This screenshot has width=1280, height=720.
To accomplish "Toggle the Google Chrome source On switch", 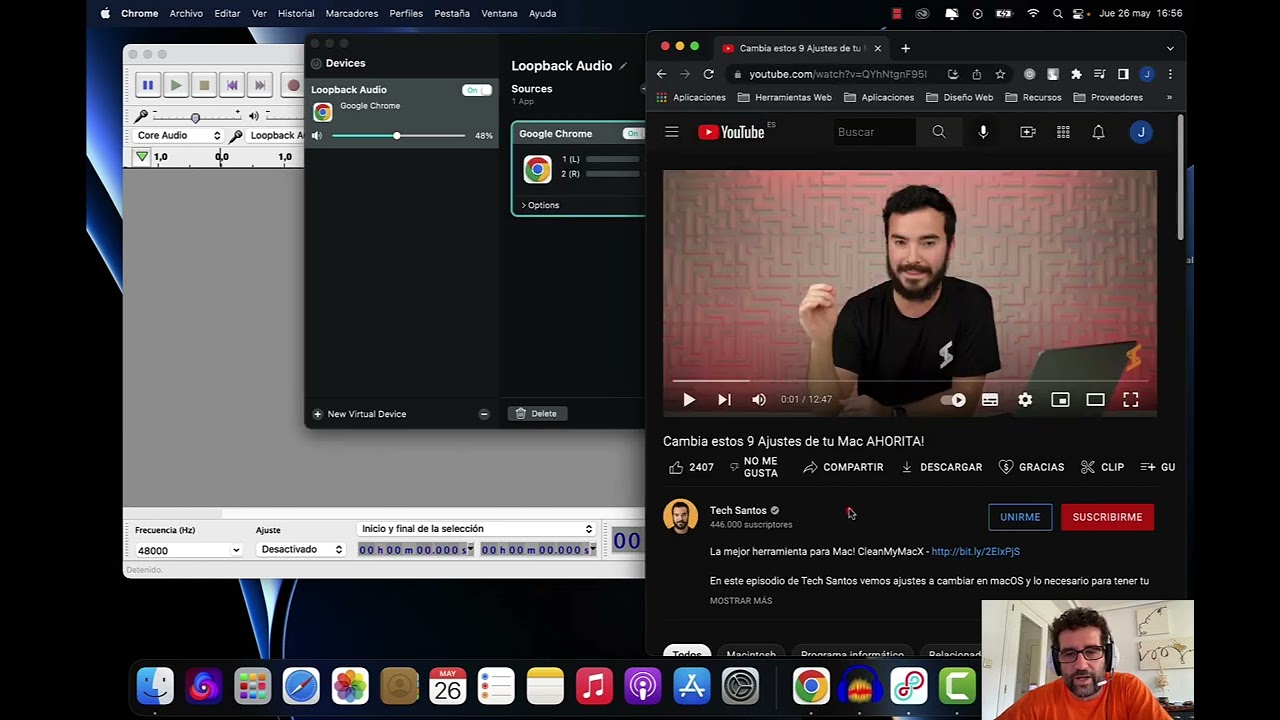I will point(633,134).
